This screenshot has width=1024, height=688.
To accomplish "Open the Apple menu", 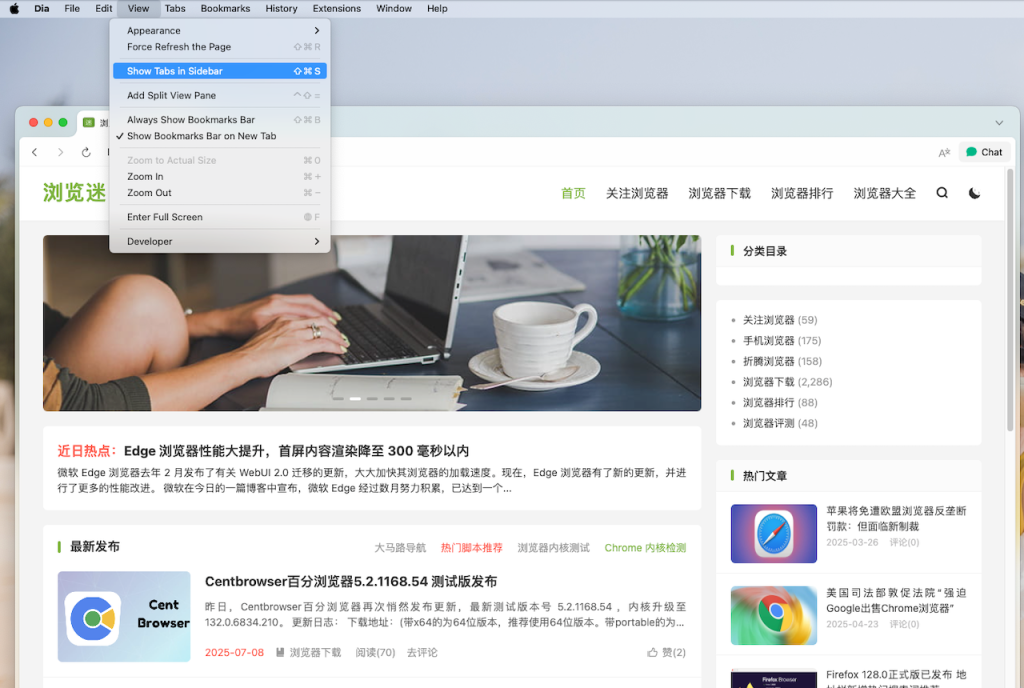I will 14,8.
